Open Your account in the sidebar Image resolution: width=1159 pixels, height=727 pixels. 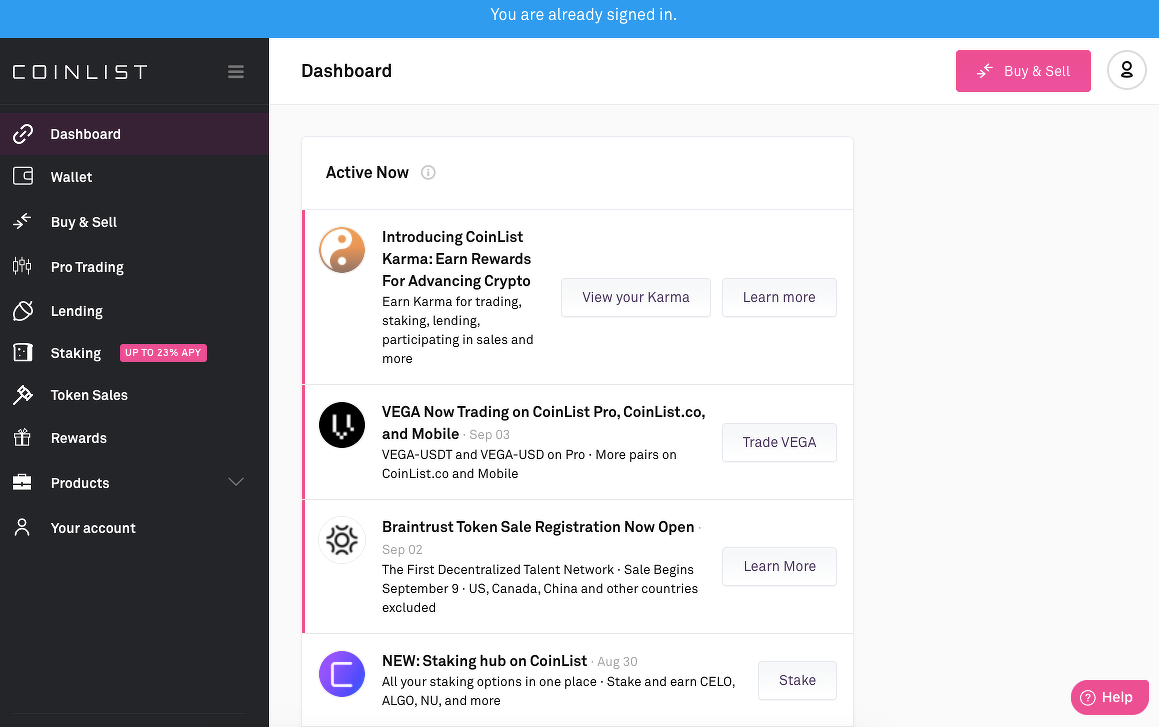(134, 528)
